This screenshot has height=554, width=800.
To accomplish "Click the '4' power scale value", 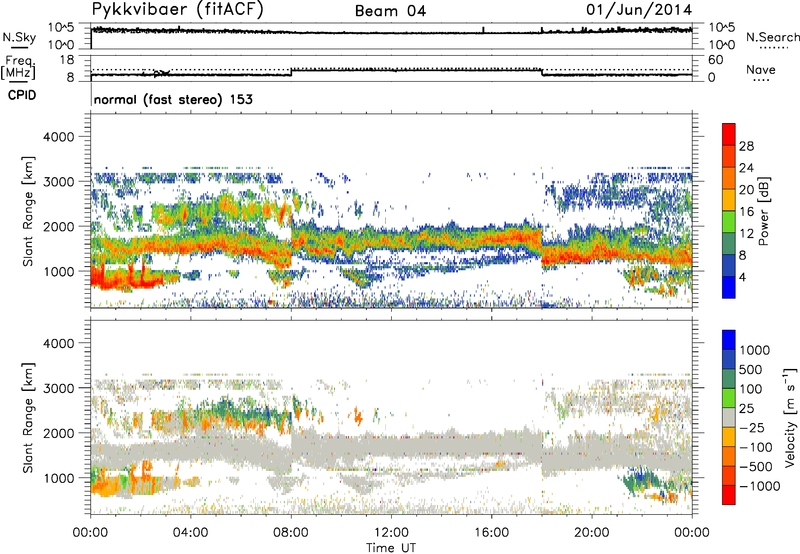I will [742, 277].
